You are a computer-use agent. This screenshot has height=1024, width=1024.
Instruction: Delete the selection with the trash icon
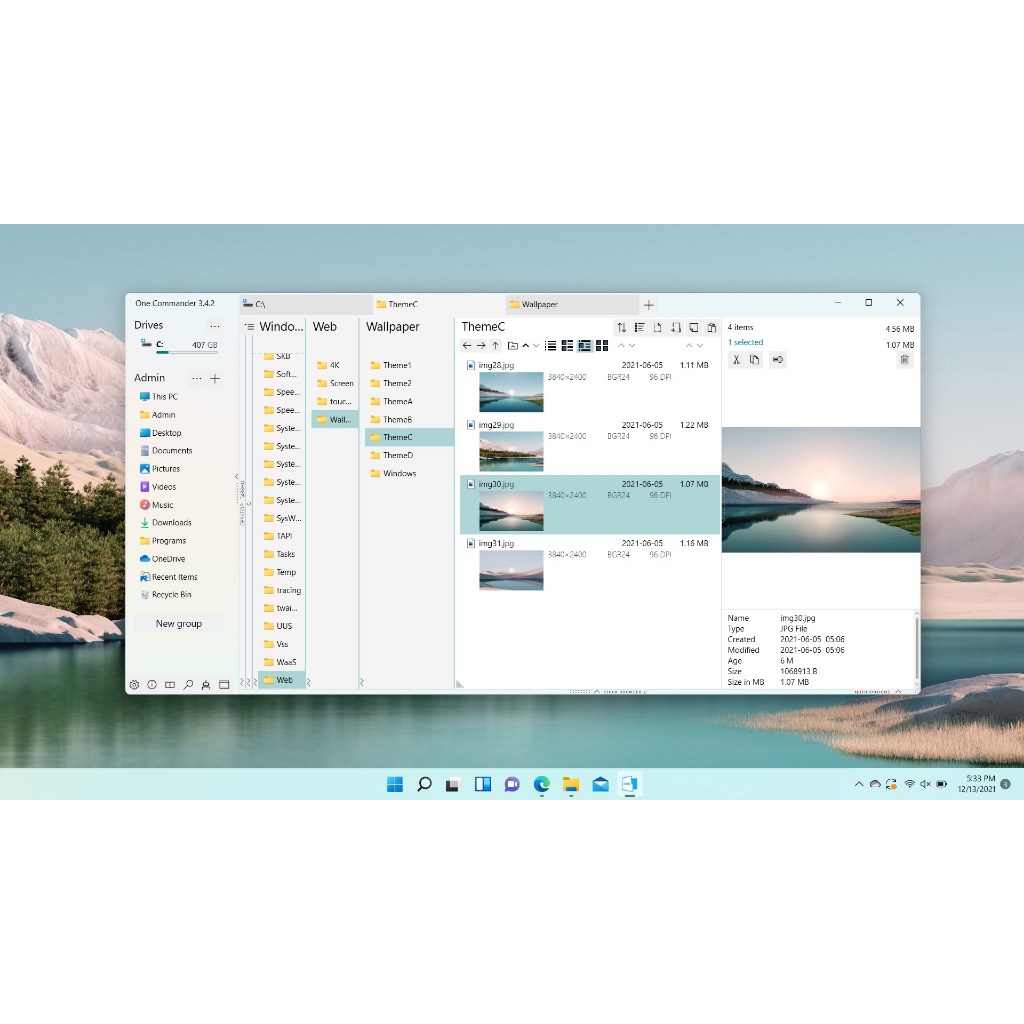tap(905, 359)
